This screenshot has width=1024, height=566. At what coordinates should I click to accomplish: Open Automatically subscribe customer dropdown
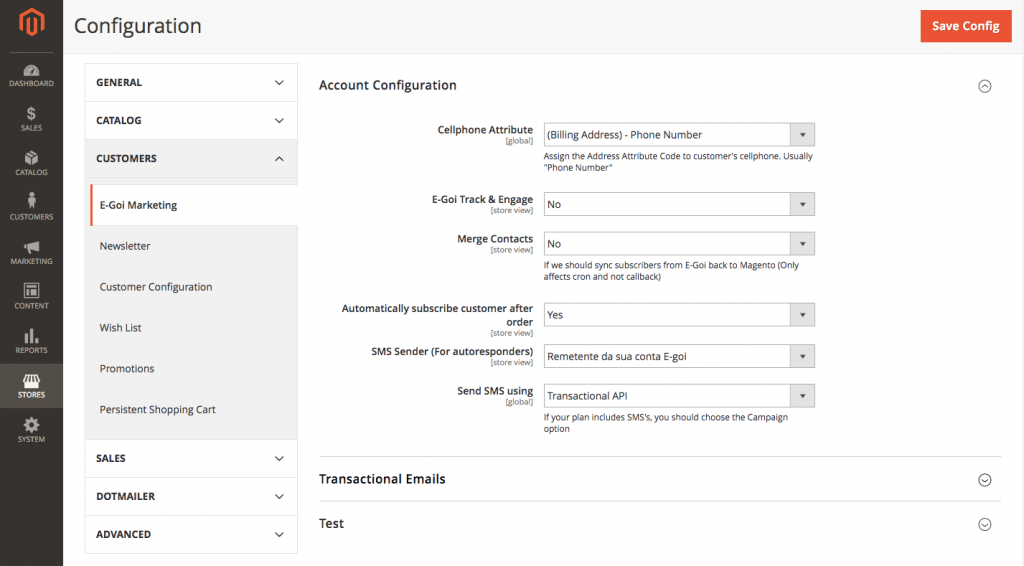pos(679,315)
